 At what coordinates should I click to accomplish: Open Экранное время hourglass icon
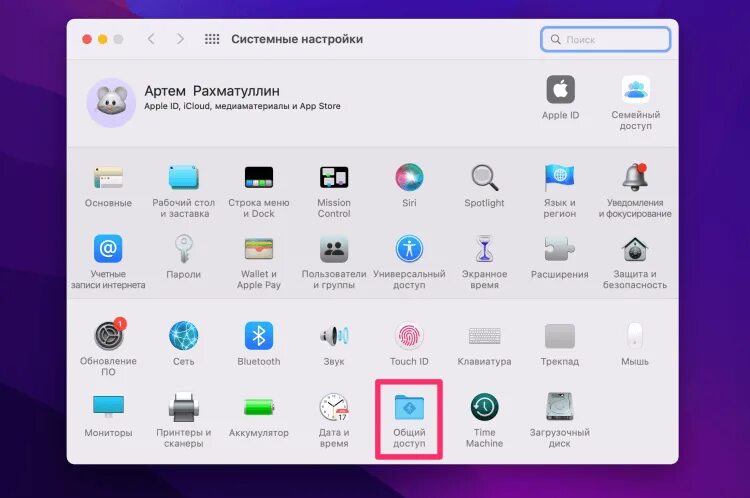coord(484,249)
